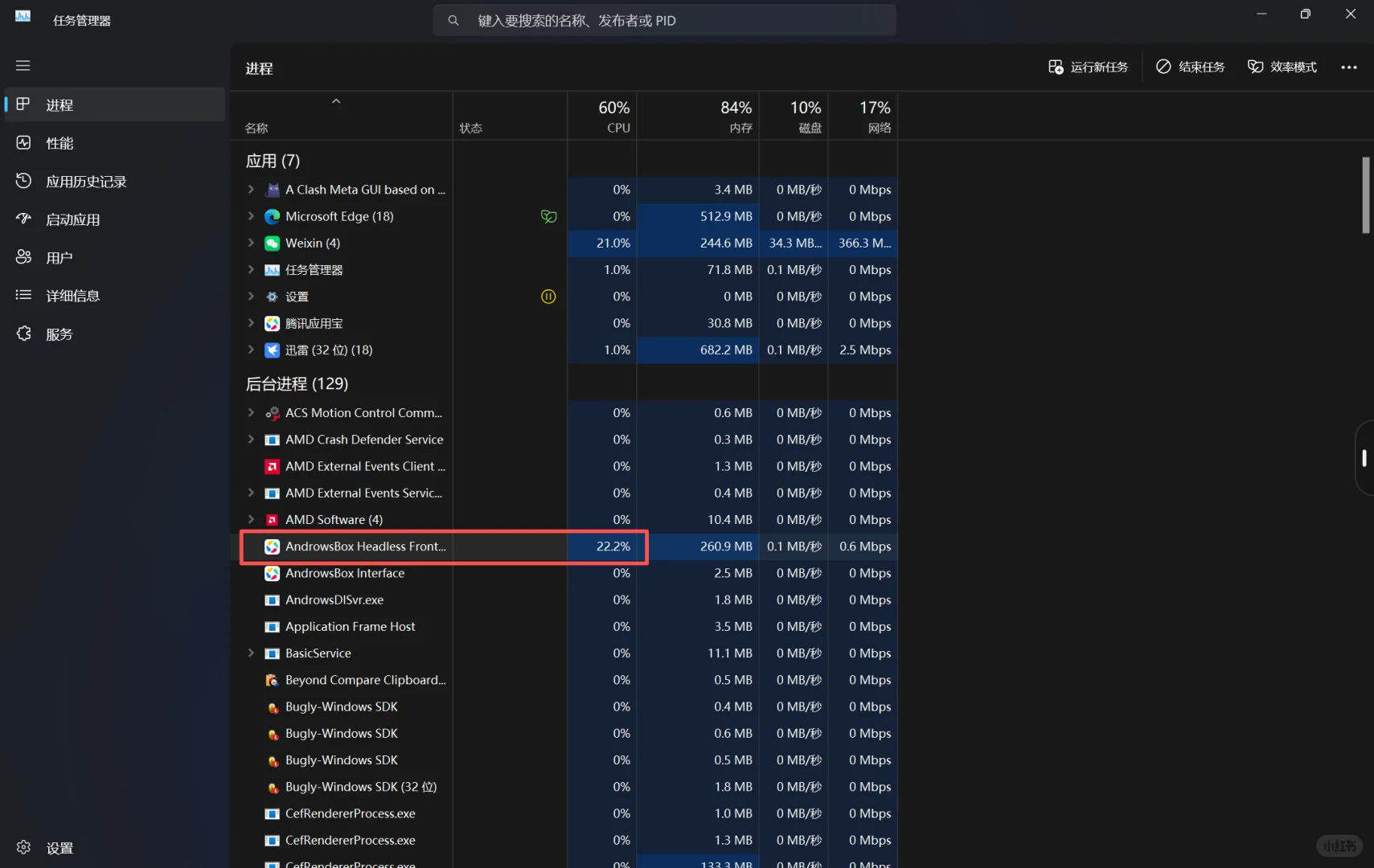
Task: Click the process search input field
Action: (x=665, y=20)
